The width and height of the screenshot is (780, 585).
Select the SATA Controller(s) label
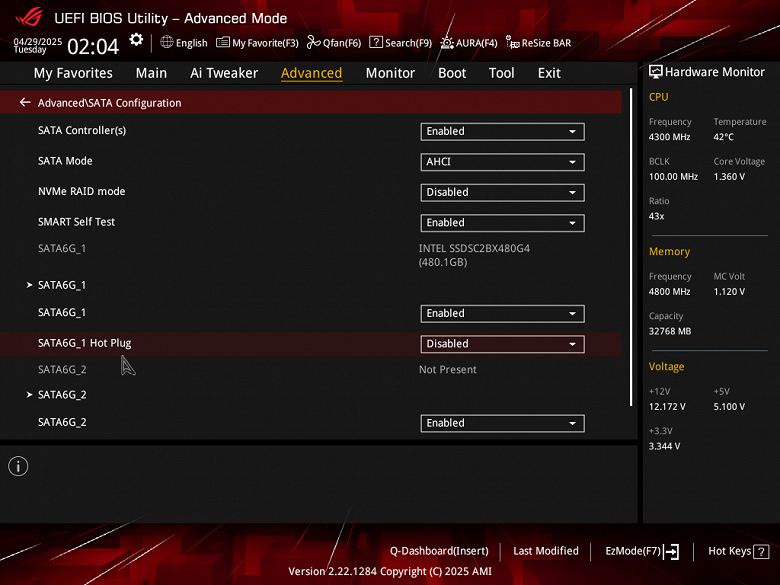pos(82,130)
